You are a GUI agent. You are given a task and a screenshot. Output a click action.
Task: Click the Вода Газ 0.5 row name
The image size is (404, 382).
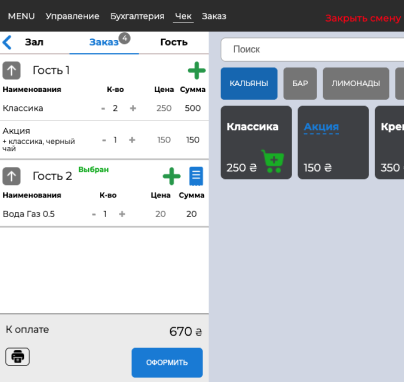point(29,214)
